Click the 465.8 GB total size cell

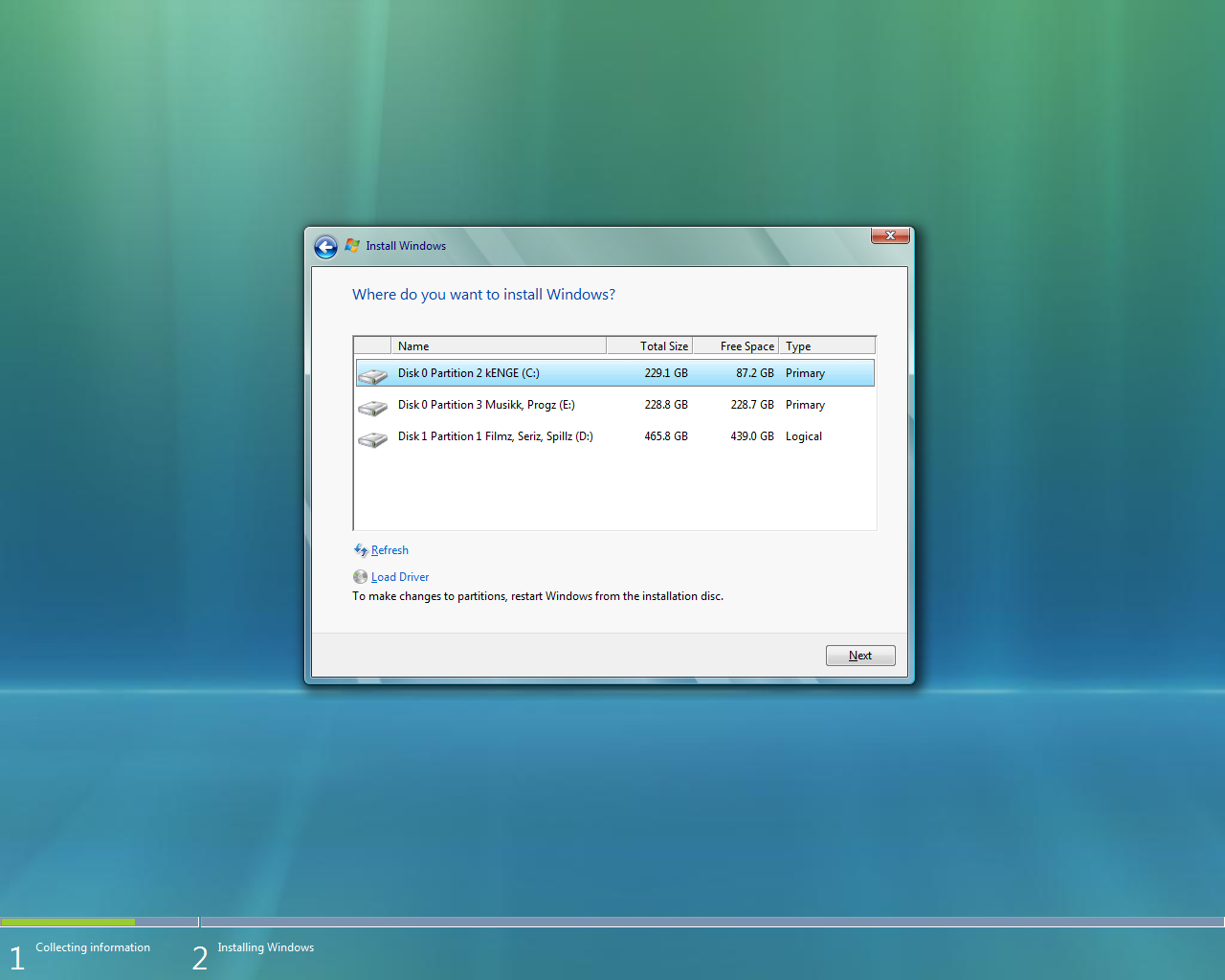(666, 436)
